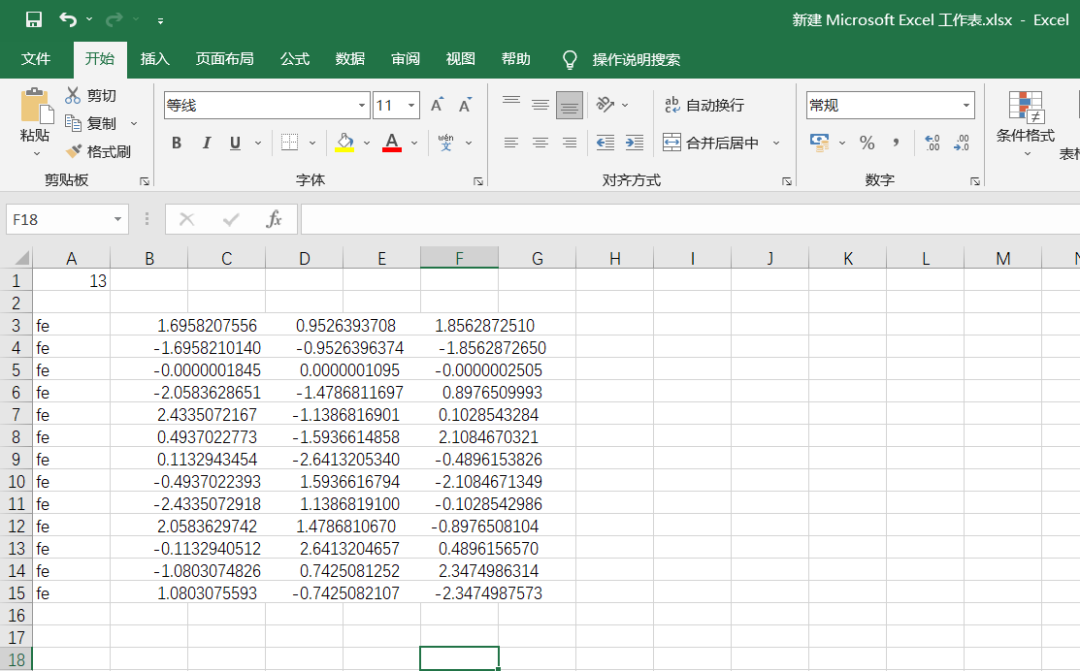This screenshot has height=671, width=1080.
Task: Save the workbook with the floppy disk icon
Action: (x=33, y=19)
